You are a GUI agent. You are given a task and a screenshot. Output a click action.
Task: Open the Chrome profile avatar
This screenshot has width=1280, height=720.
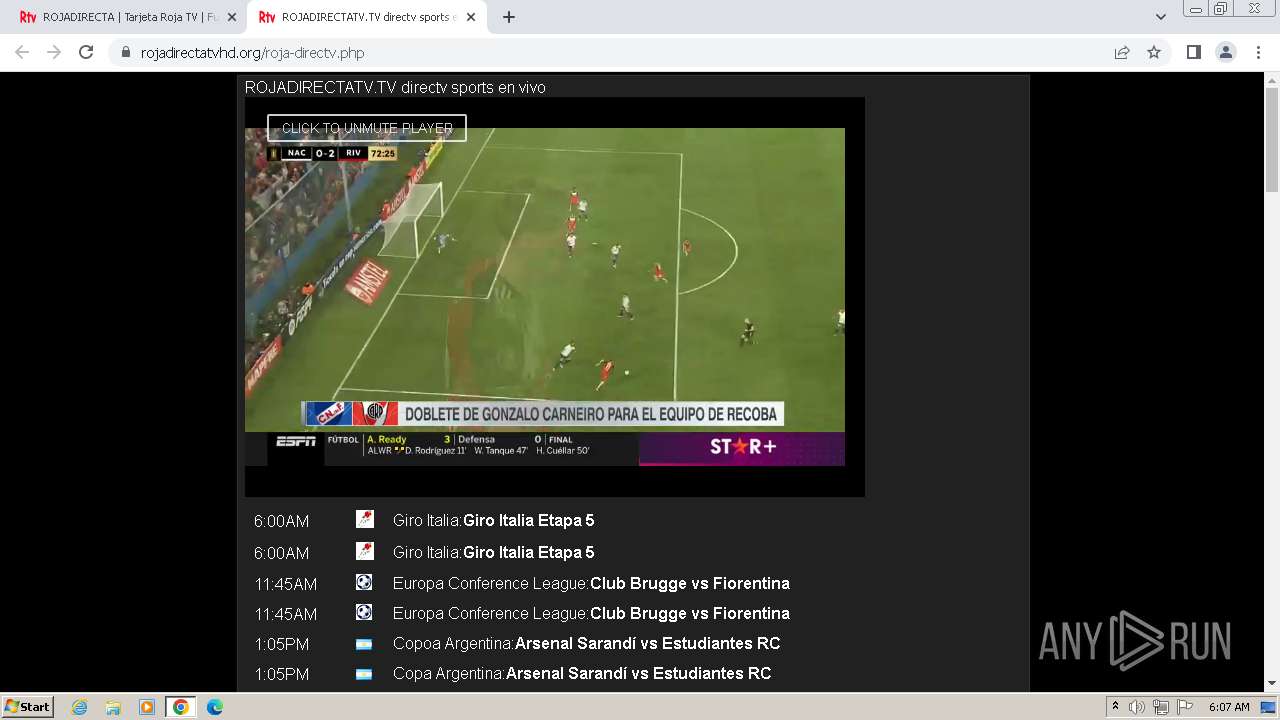[1225, 52]
